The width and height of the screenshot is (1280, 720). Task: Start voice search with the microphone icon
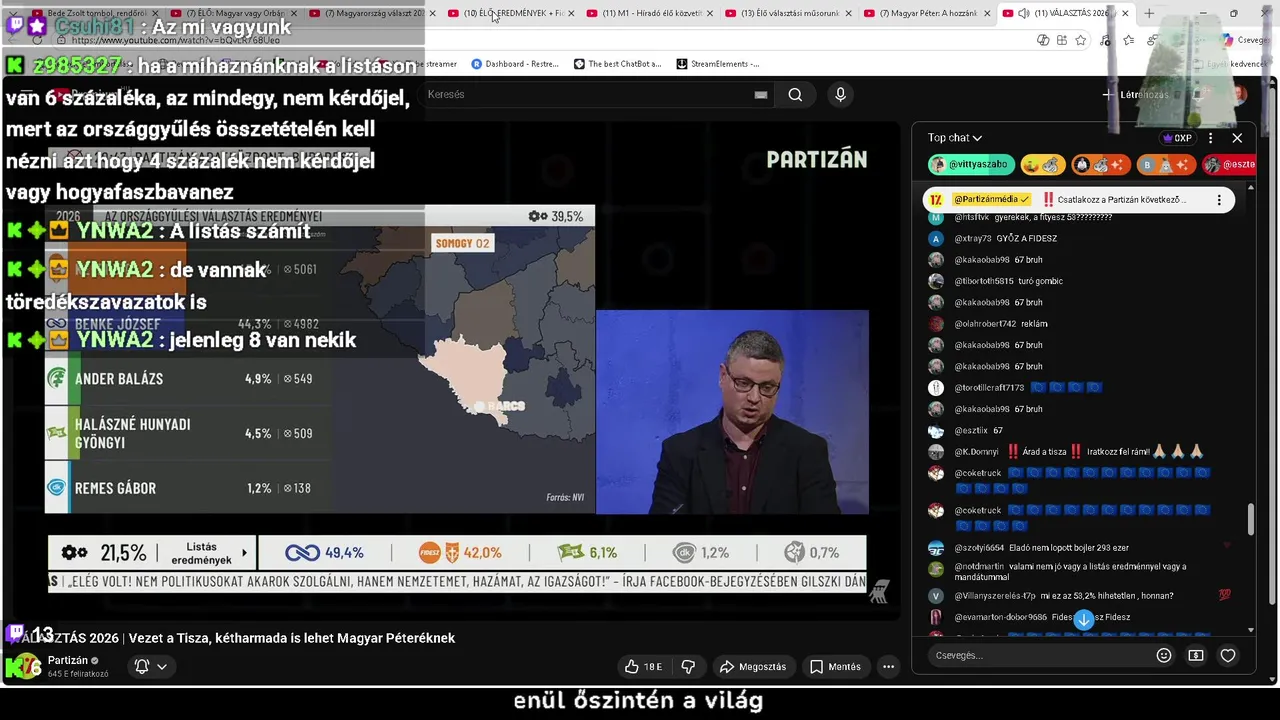click(x=840, y=95)
